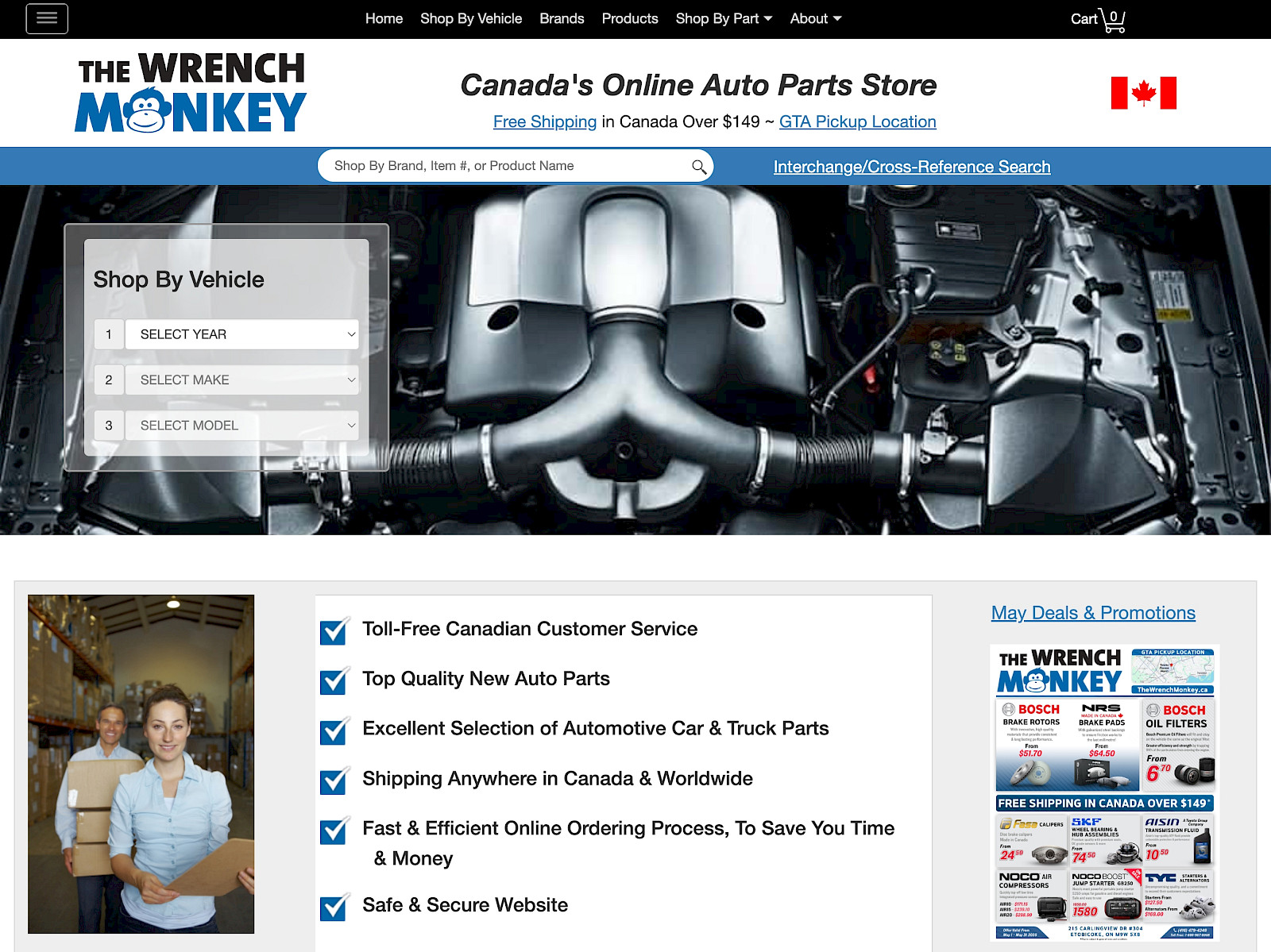Screen dimensions: 1271x952
Task: Open the Free Shipping link
Action: pyautogui.click(x=545, y=121)
